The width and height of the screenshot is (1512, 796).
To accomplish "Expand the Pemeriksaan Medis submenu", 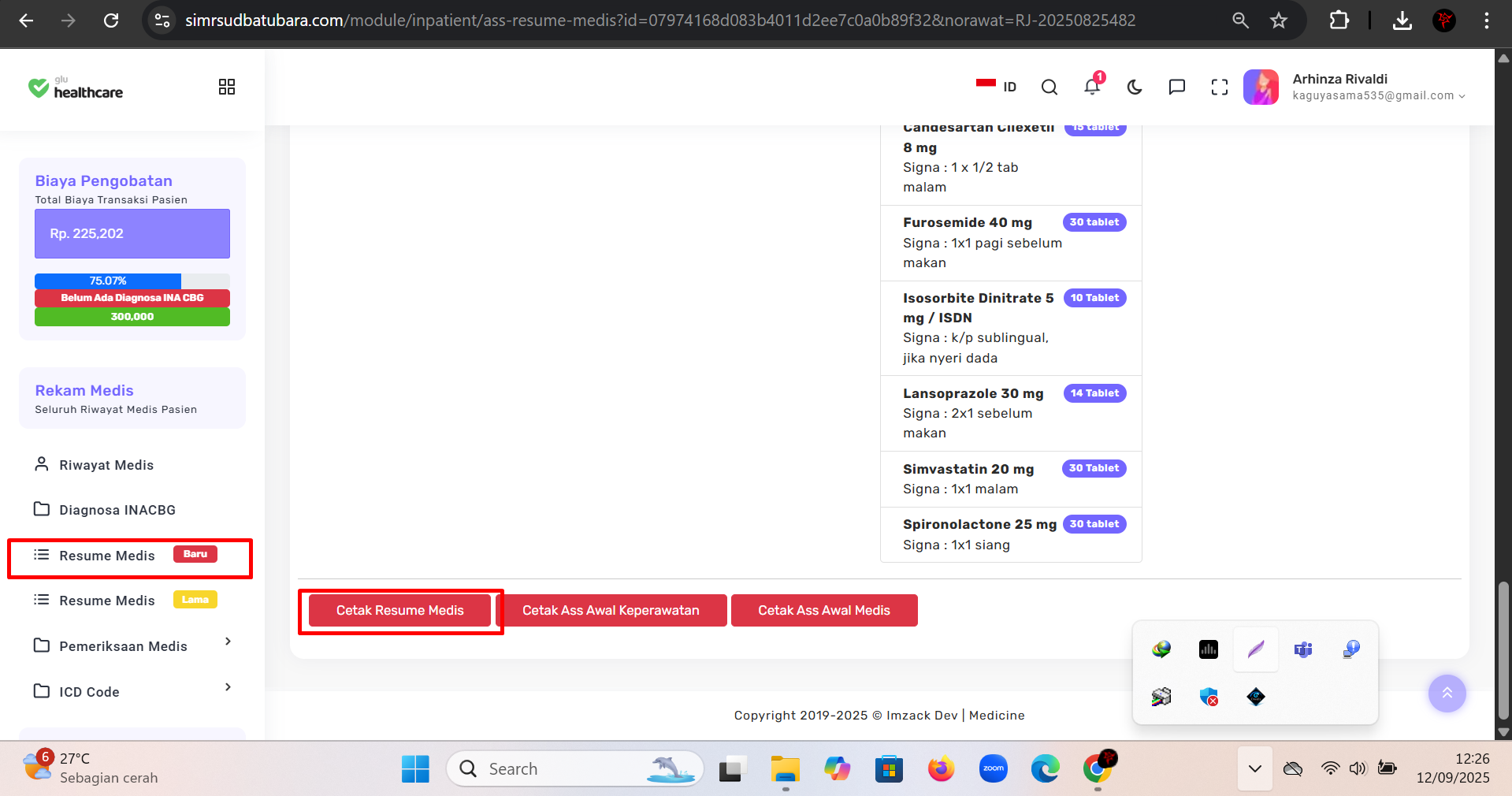I will 132,646.
